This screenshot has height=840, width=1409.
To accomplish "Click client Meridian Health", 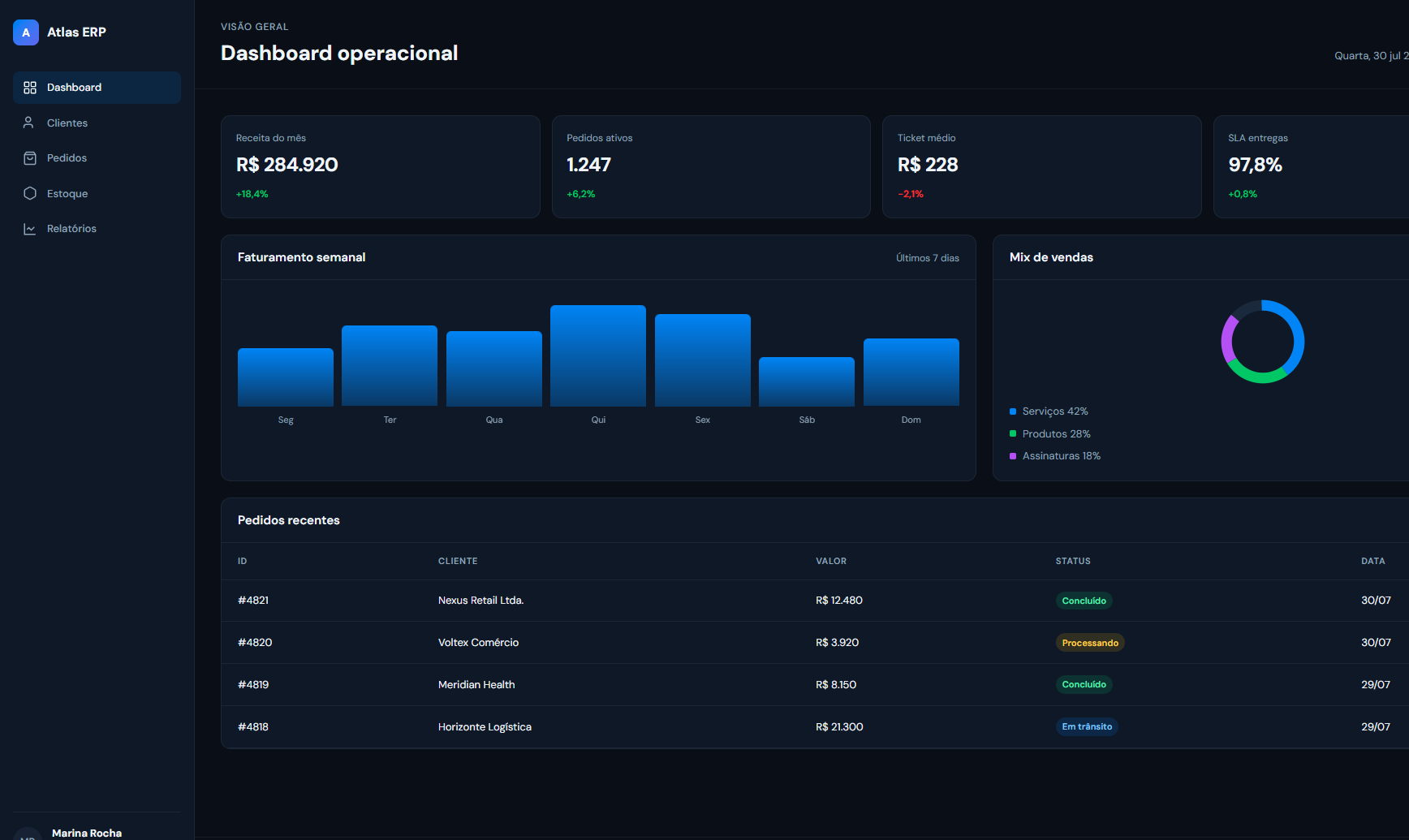I will (476, 685).
